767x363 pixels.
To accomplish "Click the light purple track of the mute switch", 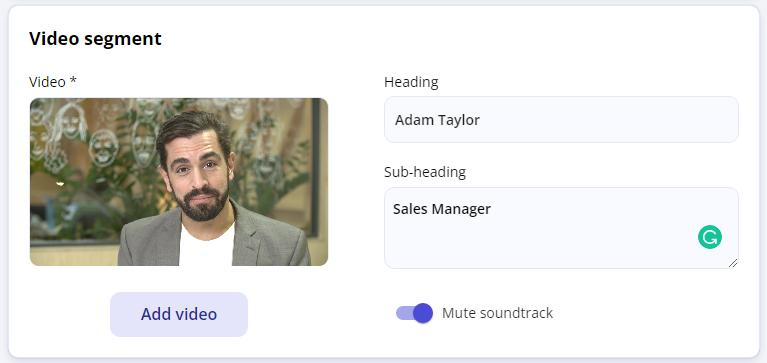I will 405,313.
